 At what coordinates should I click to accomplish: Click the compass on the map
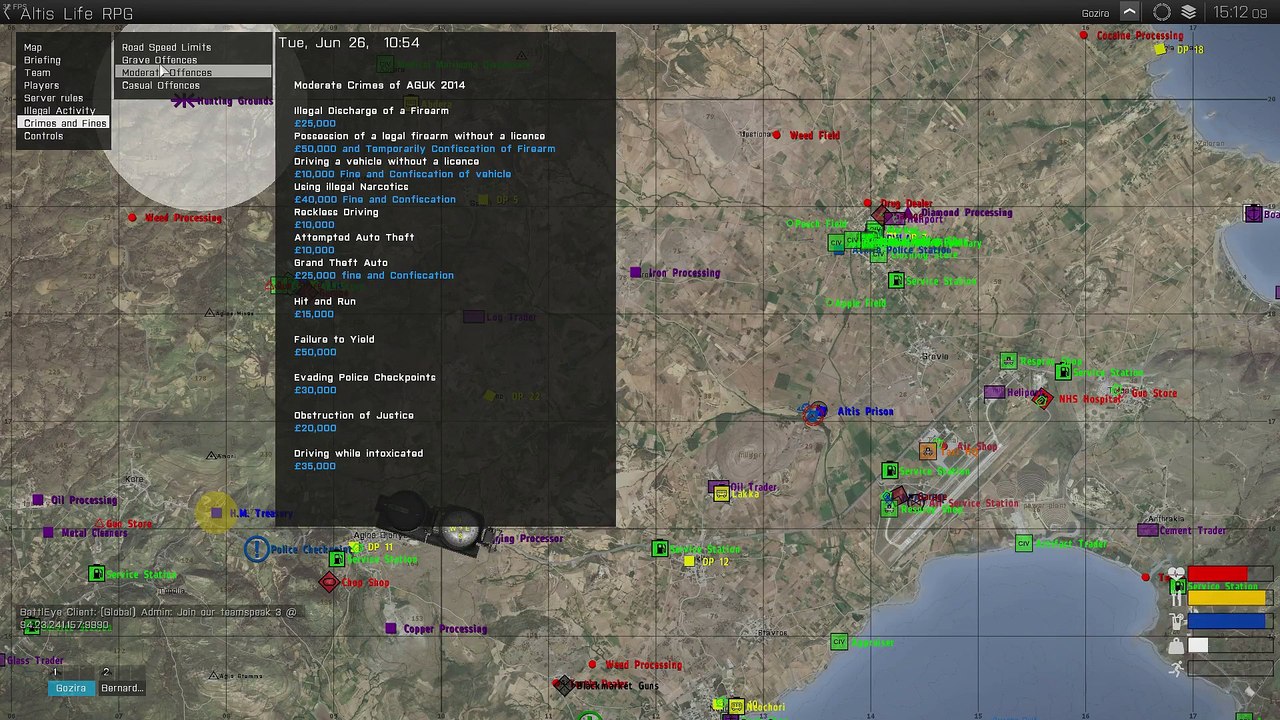(x=432, y=523)
